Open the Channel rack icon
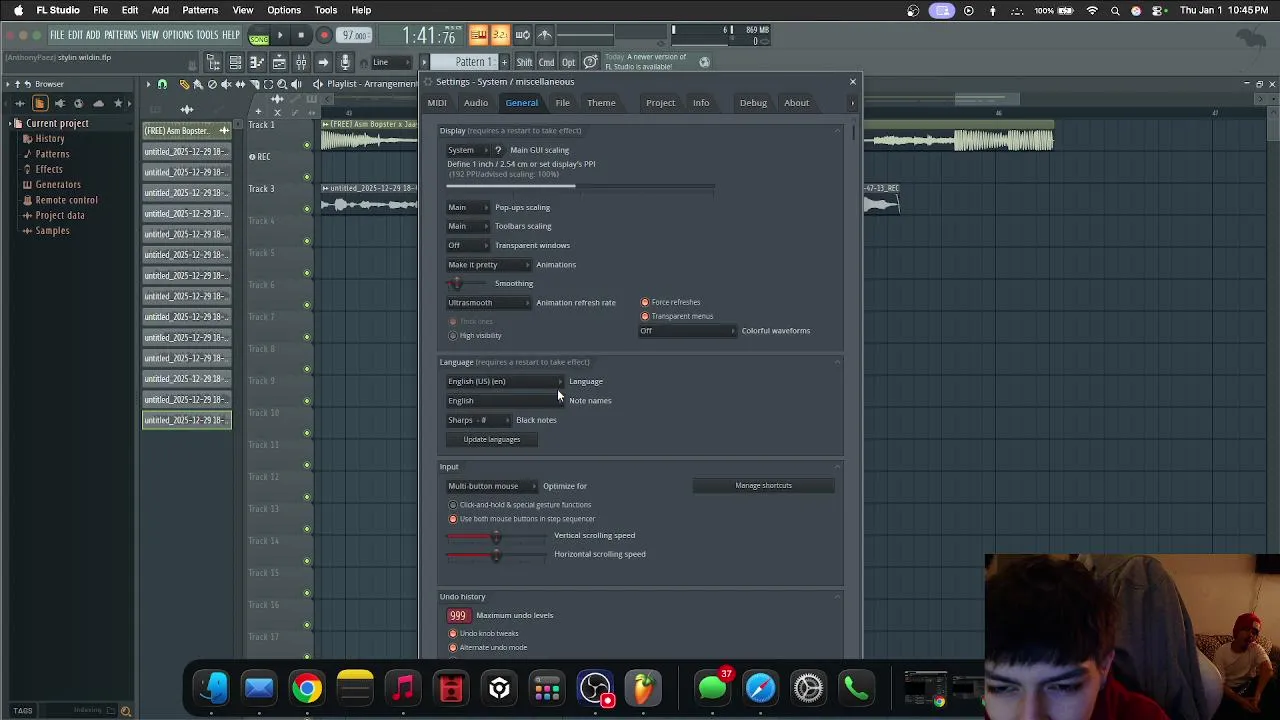1280x720 pixels. click(x=279, y=63)
